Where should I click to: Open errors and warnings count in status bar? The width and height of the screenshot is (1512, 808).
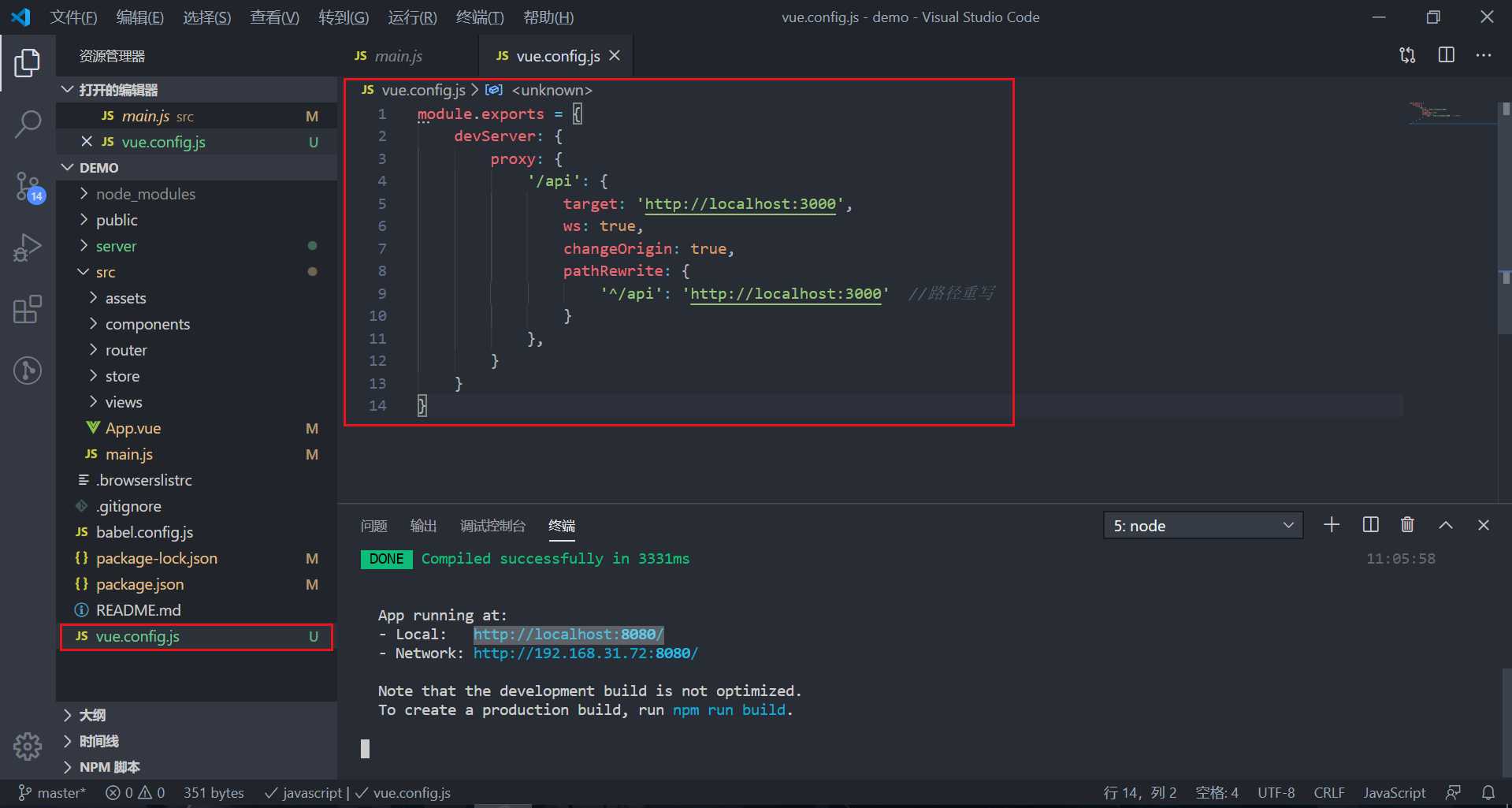tap(135, 793)
